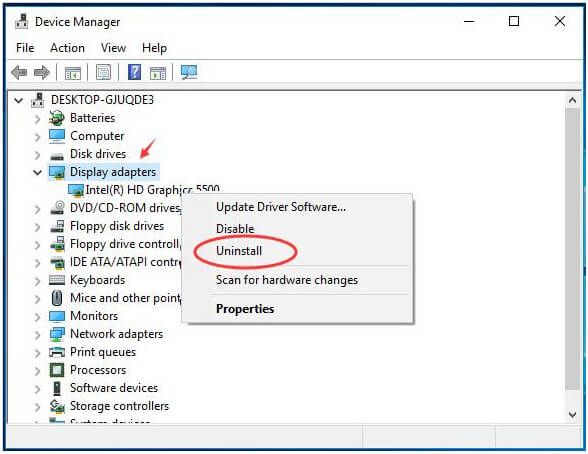Select the Intel(R) HD Graphics 5500 device icon
This screenshot has height=454, width=588.
[x=76, y=190]
